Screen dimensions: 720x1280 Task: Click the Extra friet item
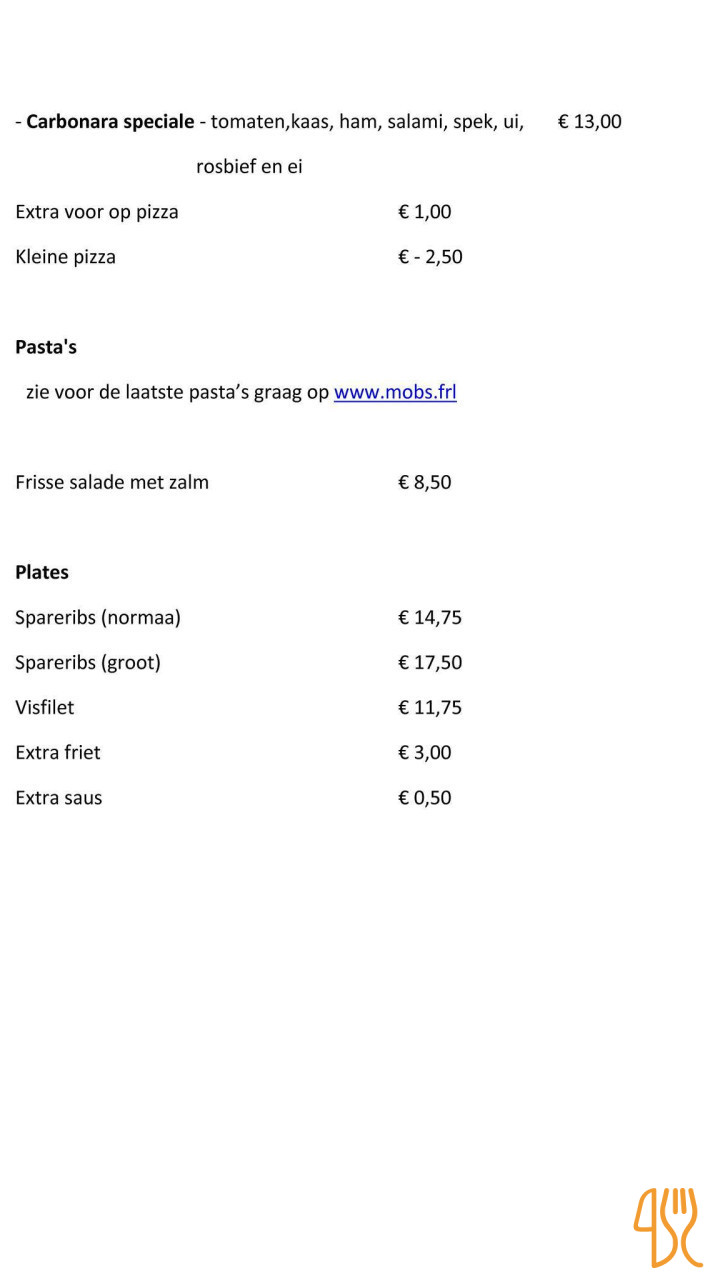[58, 752]
